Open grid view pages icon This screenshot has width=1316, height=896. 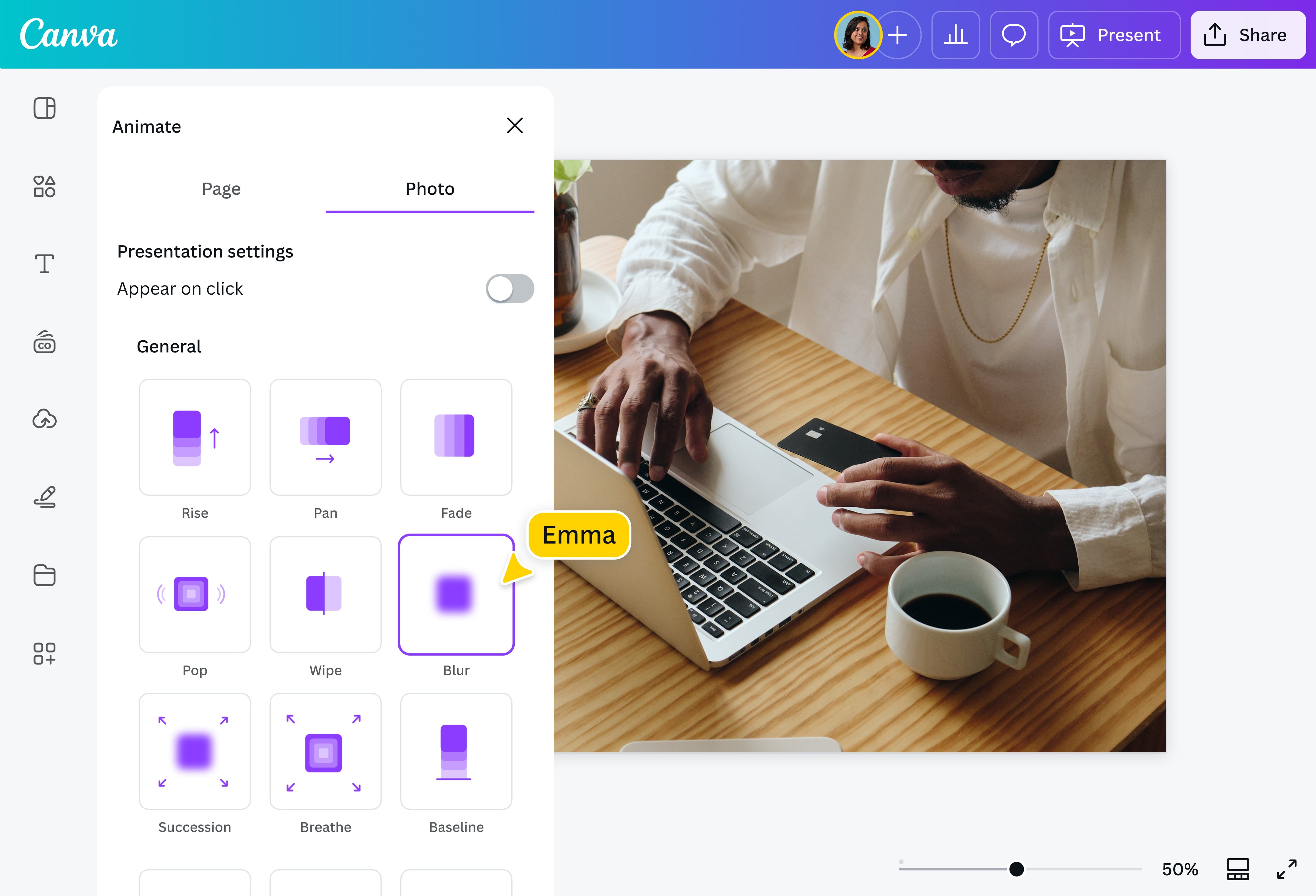pos(1238,869)
